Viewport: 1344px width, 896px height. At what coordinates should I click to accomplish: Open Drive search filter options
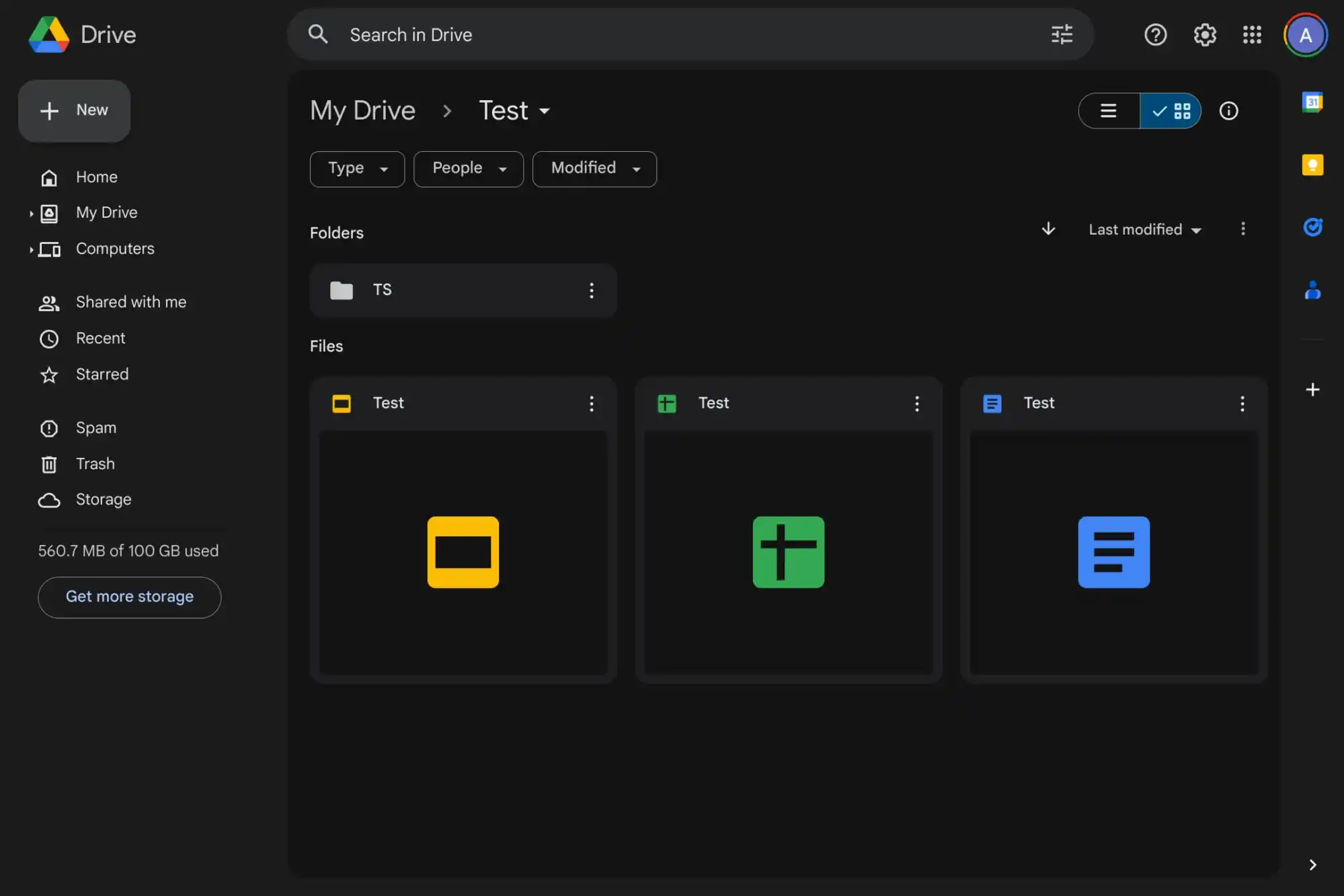pos(1062,33)
